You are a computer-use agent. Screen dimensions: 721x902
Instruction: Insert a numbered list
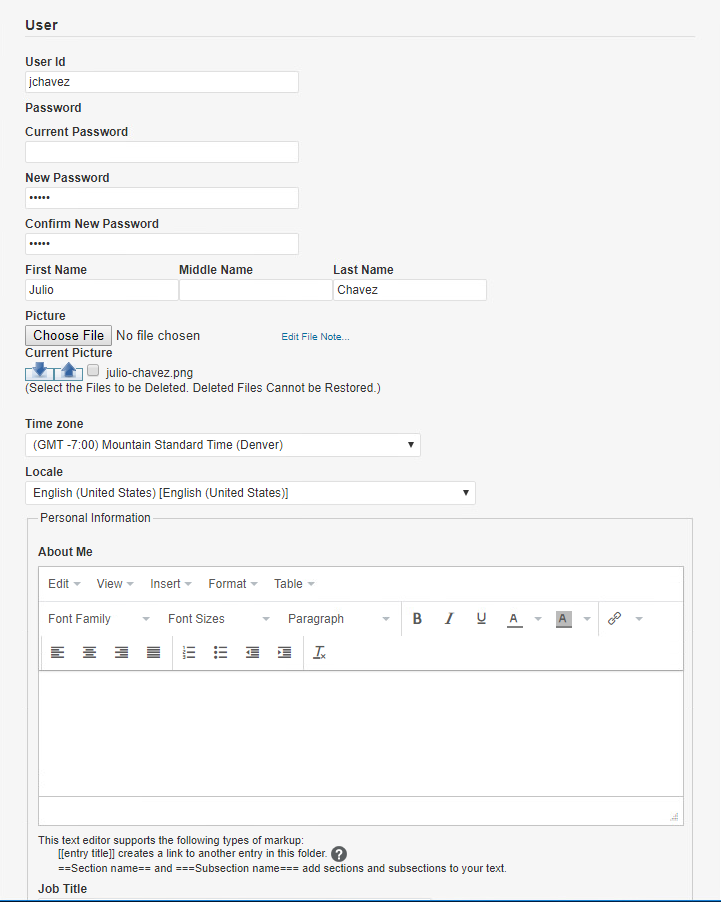[x=189, y=652]
